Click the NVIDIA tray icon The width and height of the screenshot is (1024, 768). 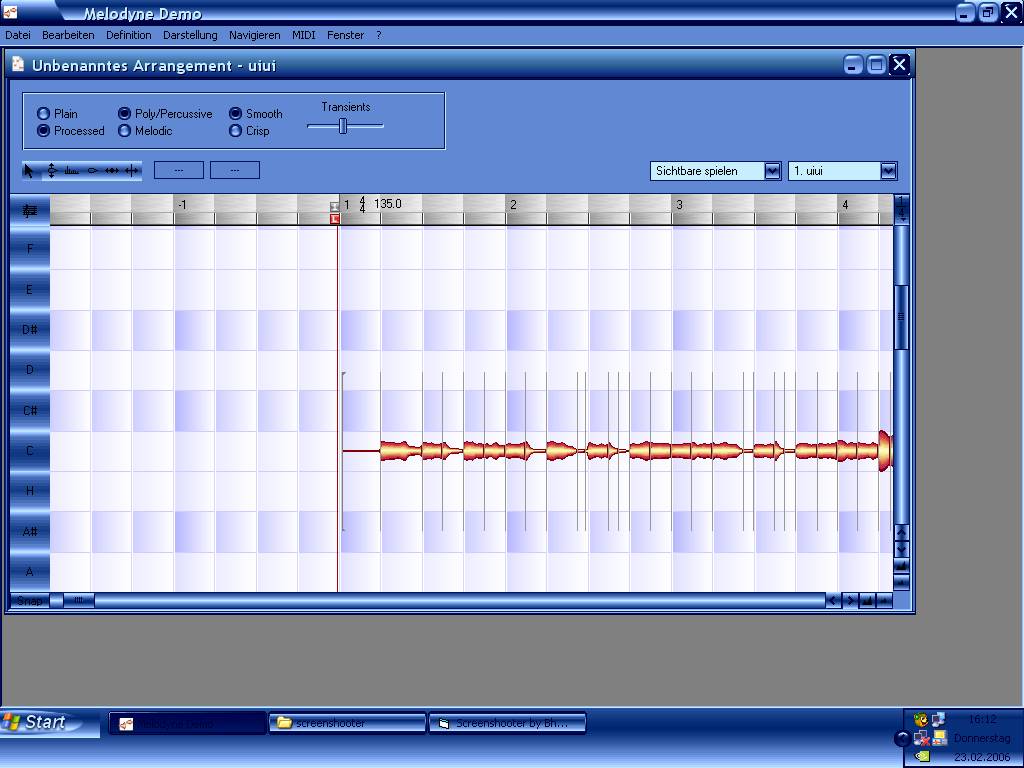click(x=921, y=756)
